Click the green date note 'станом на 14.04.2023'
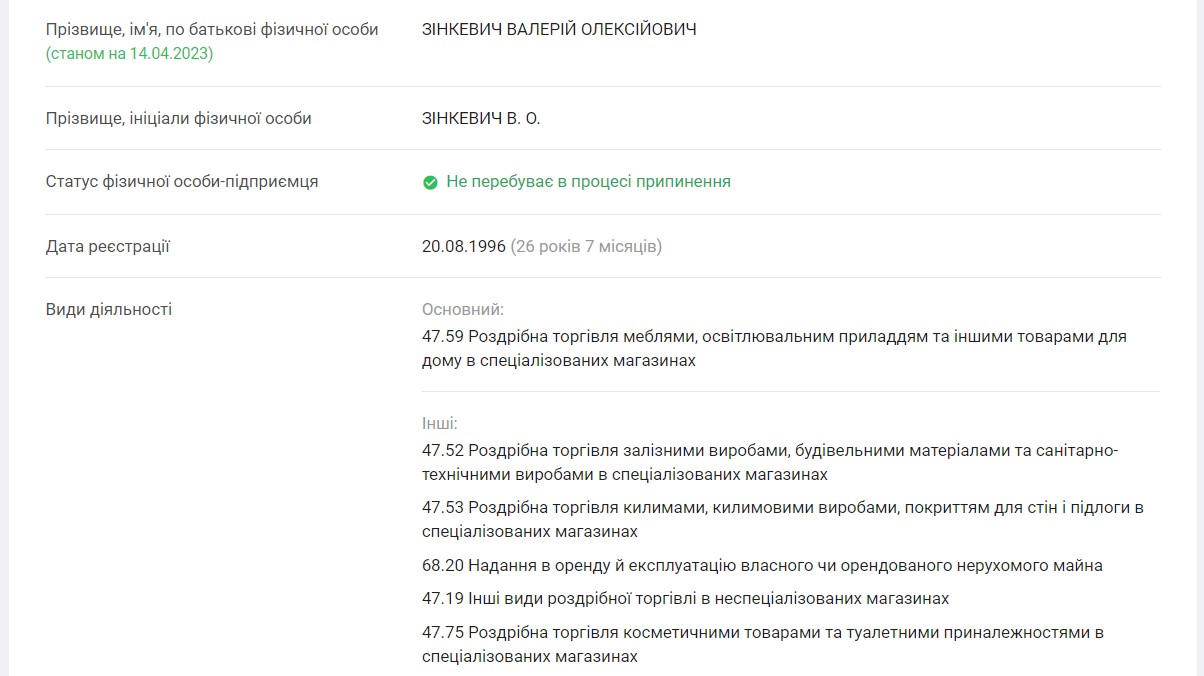The height and width of the screenshot is (676, 1204). coord(130,54)
